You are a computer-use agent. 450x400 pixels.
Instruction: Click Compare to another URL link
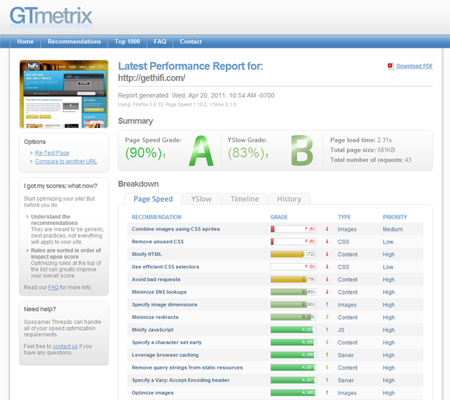tap(66, 161)
